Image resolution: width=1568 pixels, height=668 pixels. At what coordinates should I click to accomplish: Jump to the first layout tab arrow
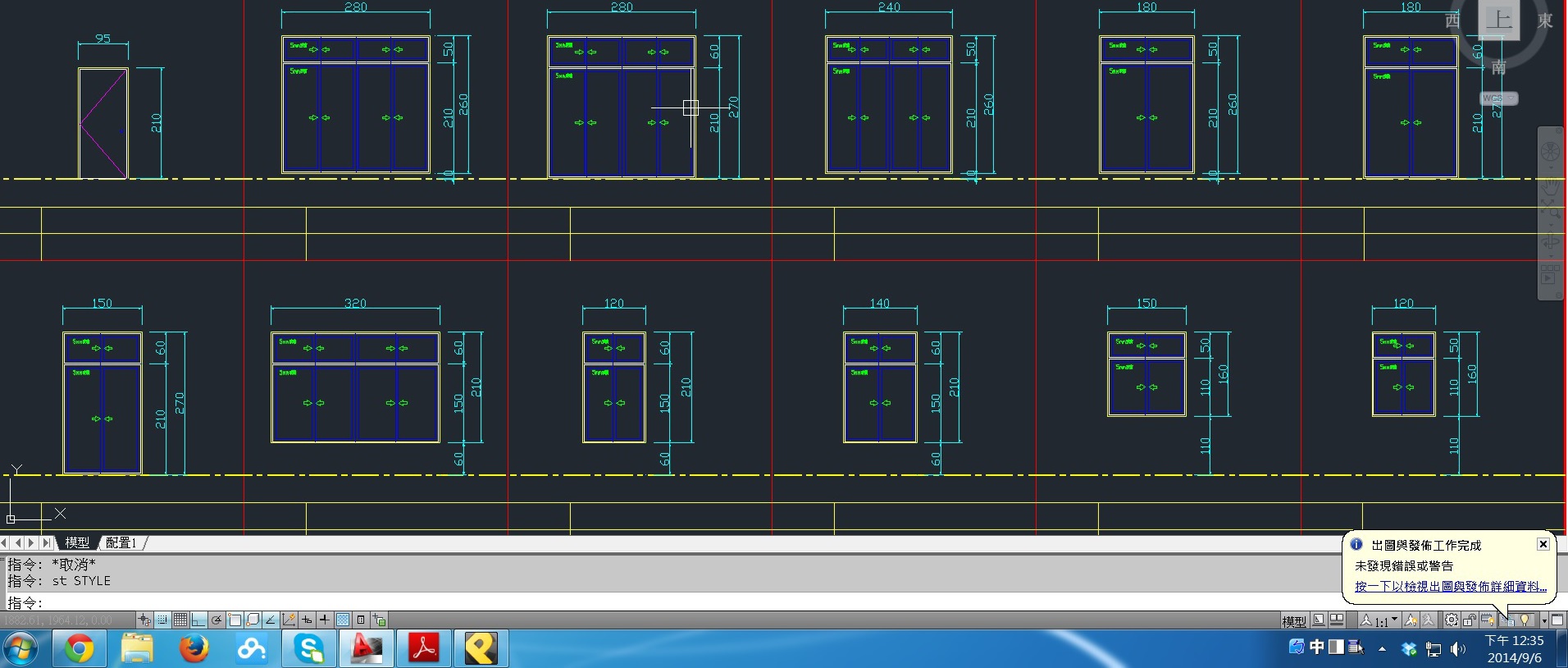(5, 542)
